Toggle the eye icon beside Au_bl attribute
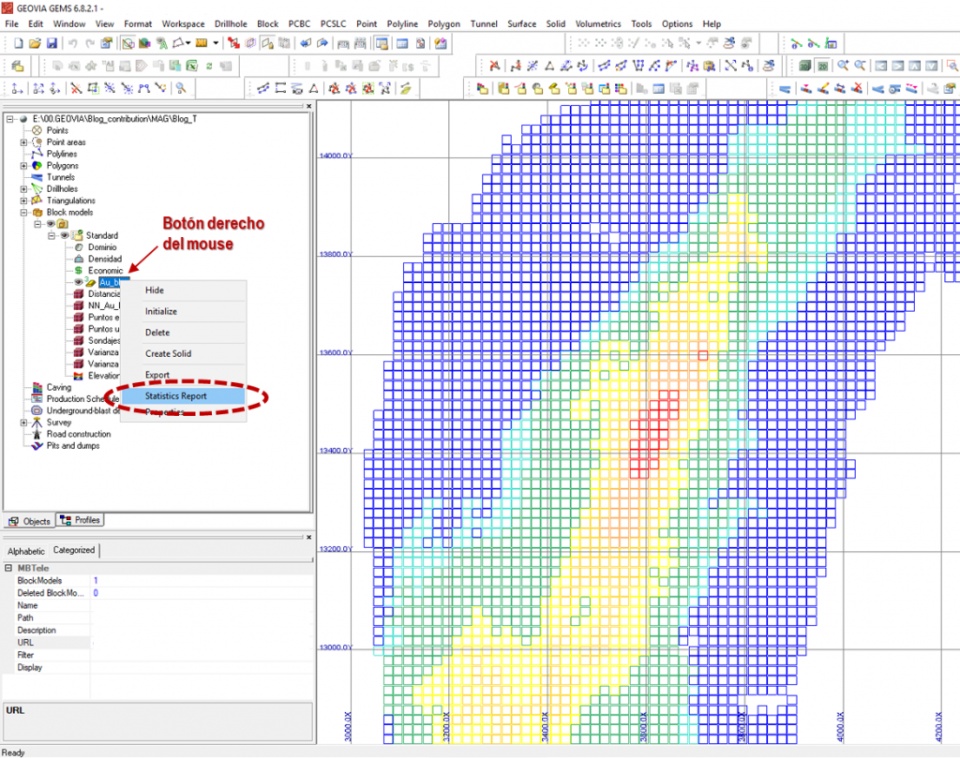The width and height of the screenshot is (960, 758). click(78, 282)
